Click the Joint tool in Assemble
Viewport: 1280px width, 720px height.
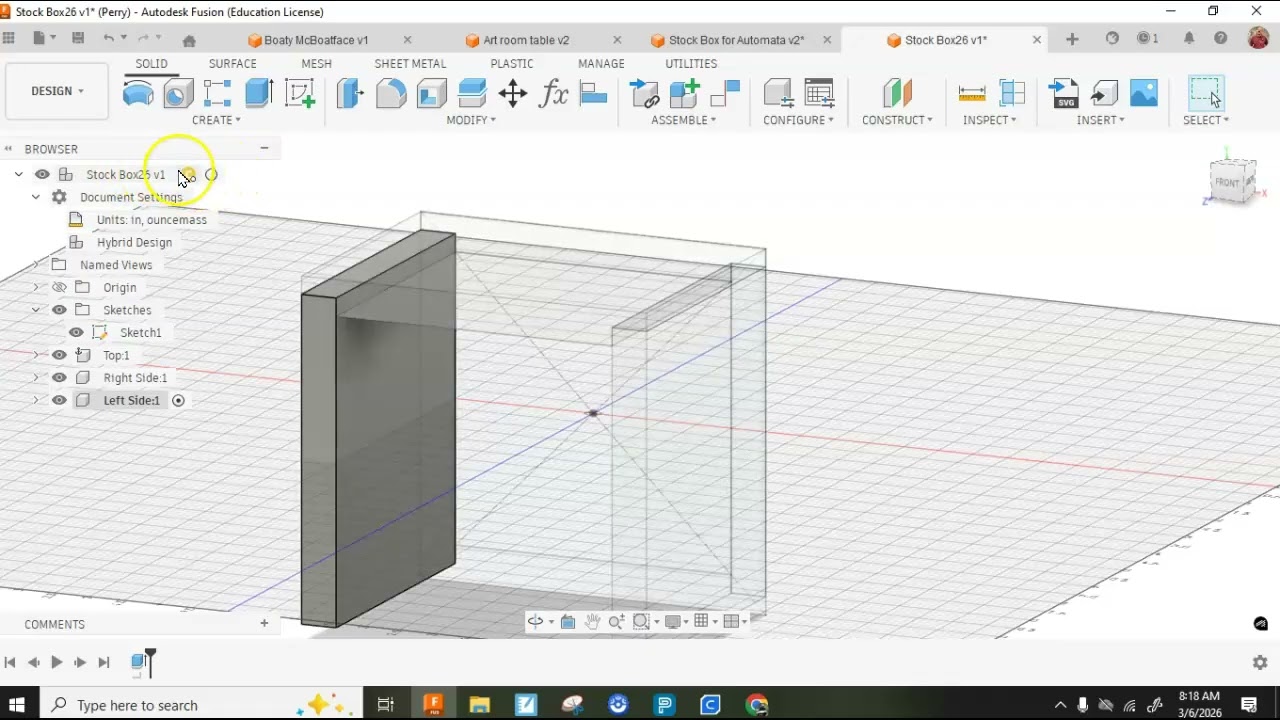644,94
